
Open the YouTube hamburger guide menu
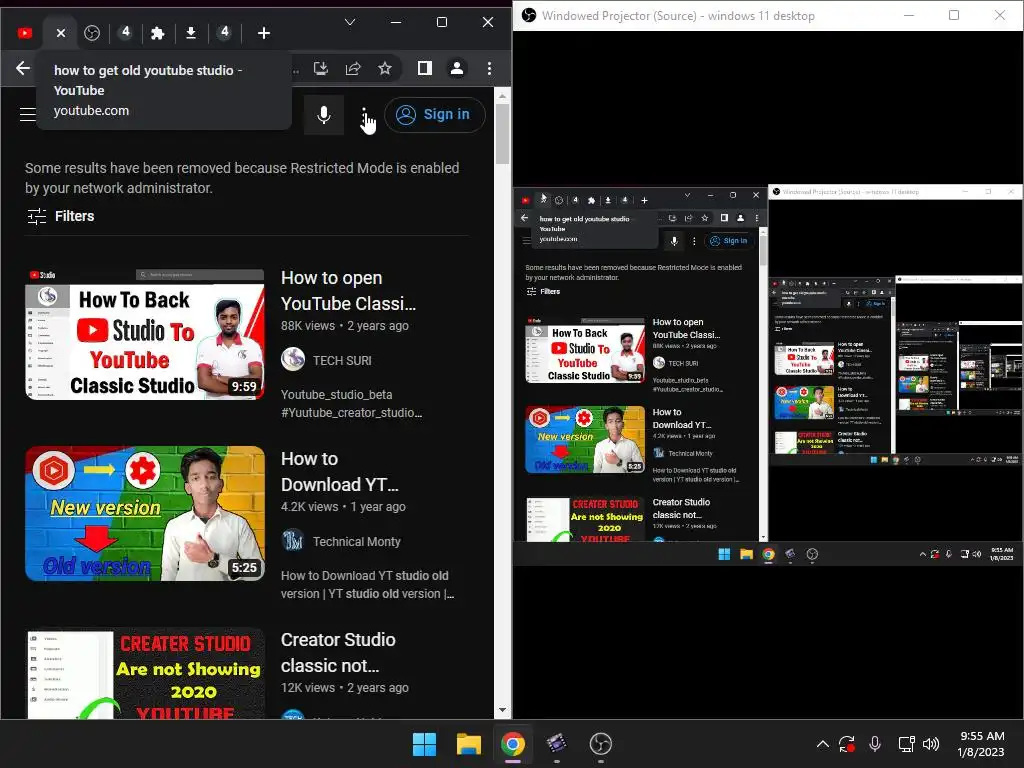pyautogui.click(x=27, y=115)
